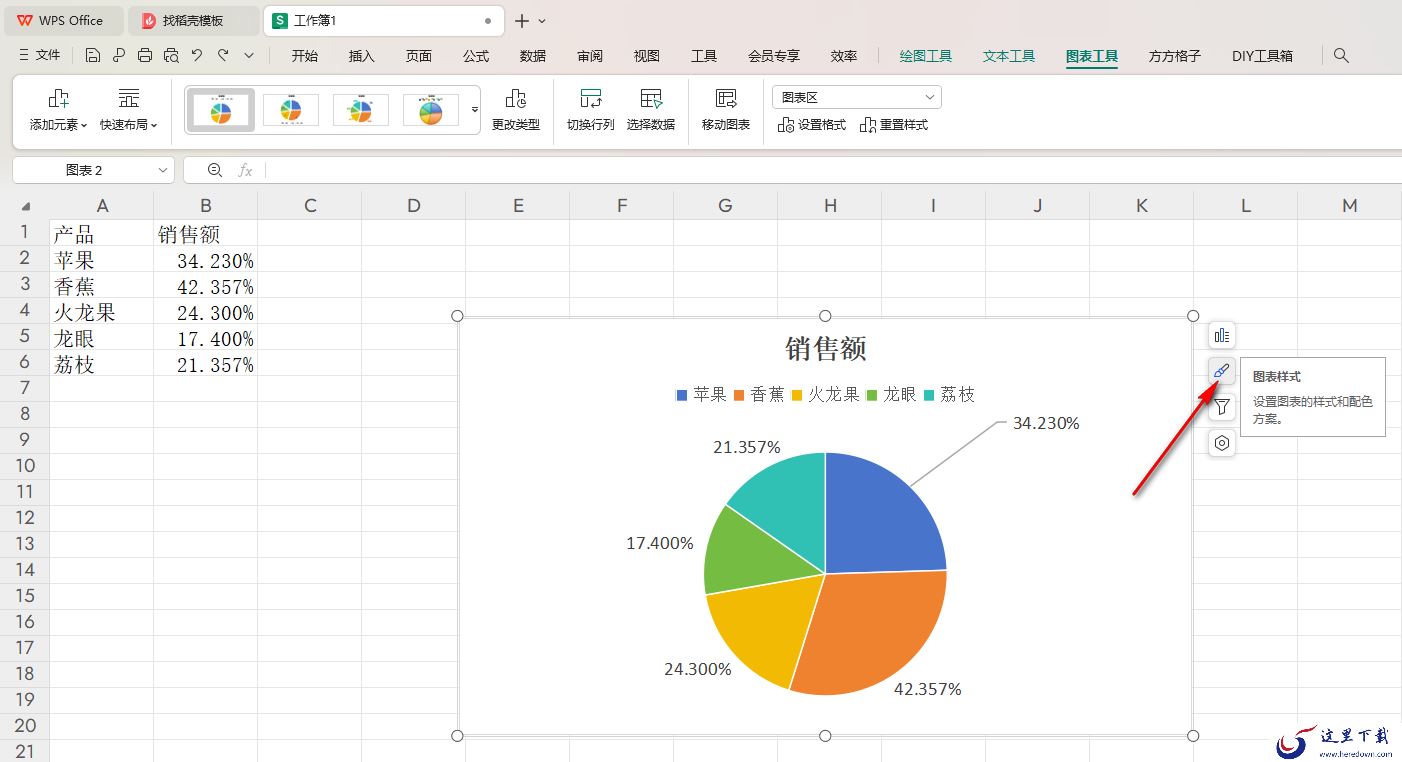Open the 数据 data tab
1402x762 pixels.
533,56
